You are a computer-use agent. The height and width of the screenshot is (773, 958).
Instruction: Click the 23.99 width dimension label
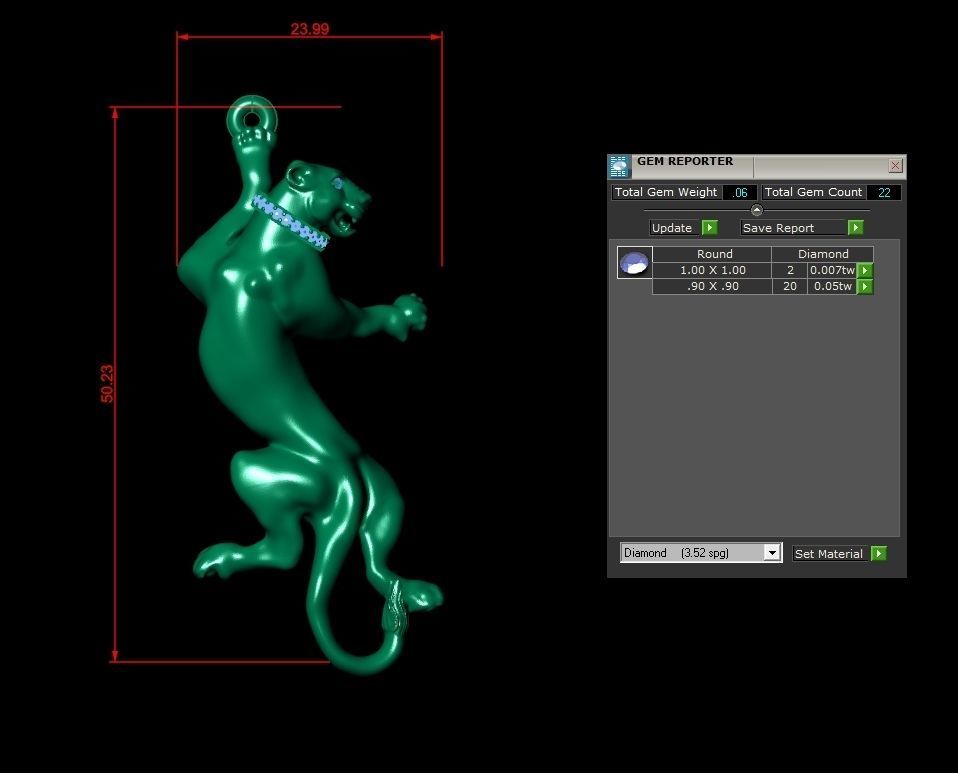(x=310, y=29)
